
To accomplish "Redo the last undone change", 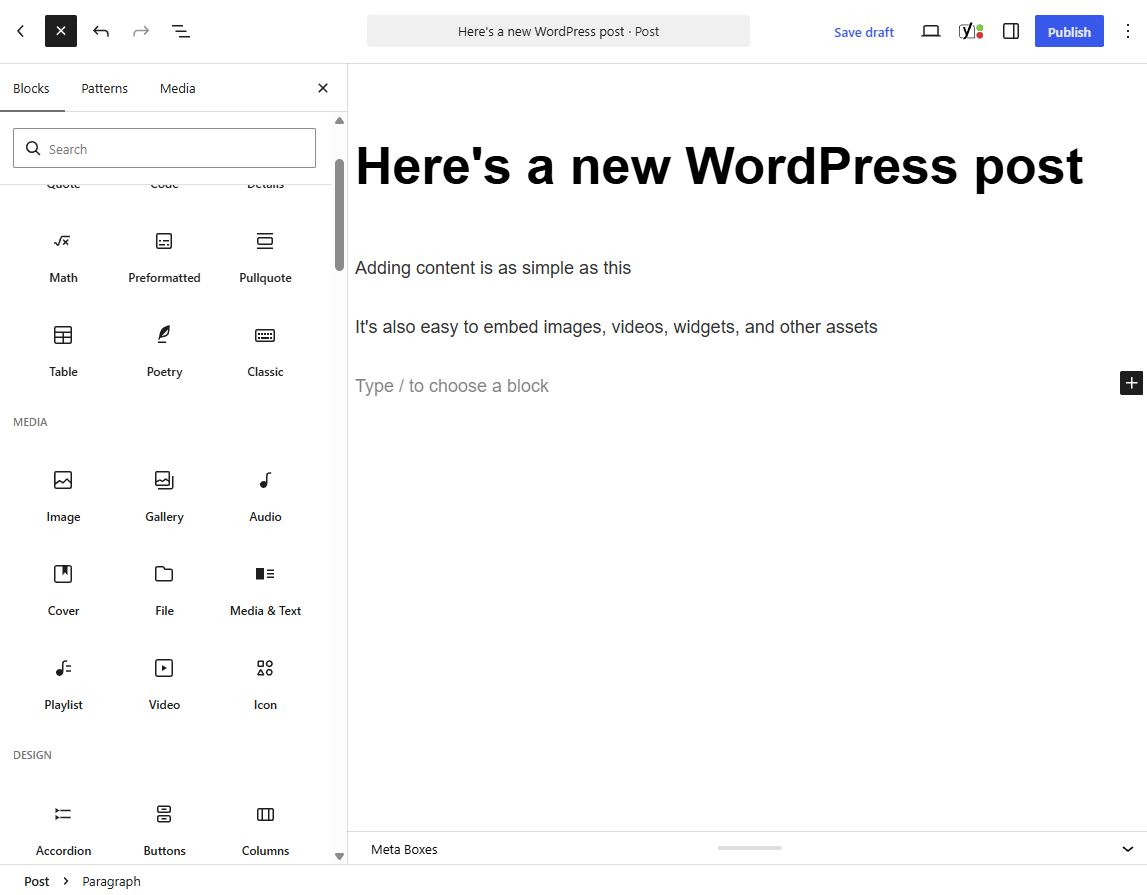I will (x=140, y=31).
